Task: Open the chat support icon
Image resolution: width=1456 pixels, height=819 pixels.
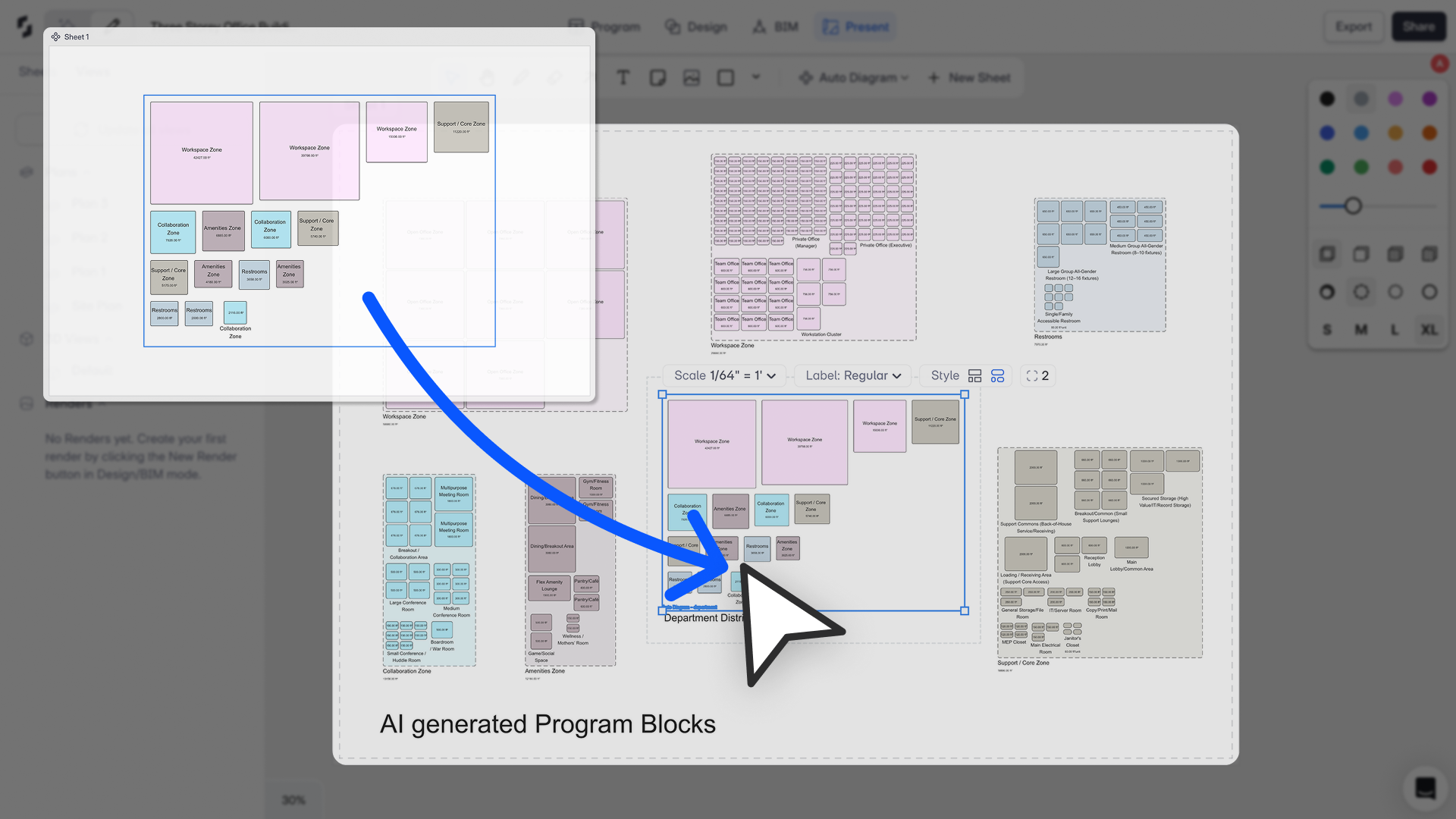Action: (x=1425, y=788)
